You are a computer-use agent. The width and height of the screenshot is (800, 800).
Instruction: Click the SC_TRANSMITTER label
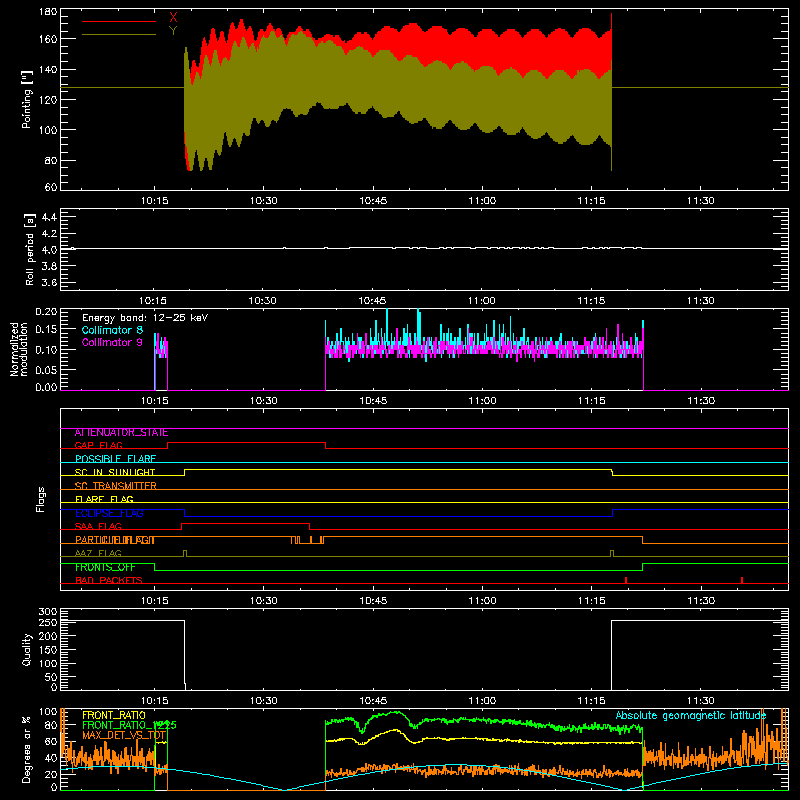[115, 486]
